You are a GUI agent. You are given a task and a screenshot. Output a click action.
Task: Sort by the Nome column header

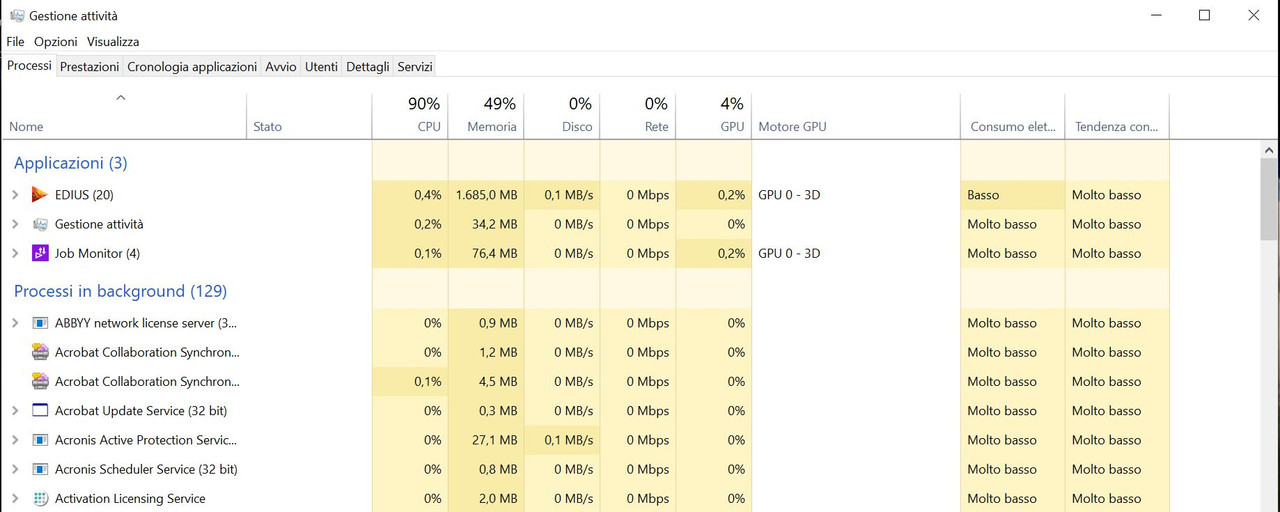click(124, 116)
